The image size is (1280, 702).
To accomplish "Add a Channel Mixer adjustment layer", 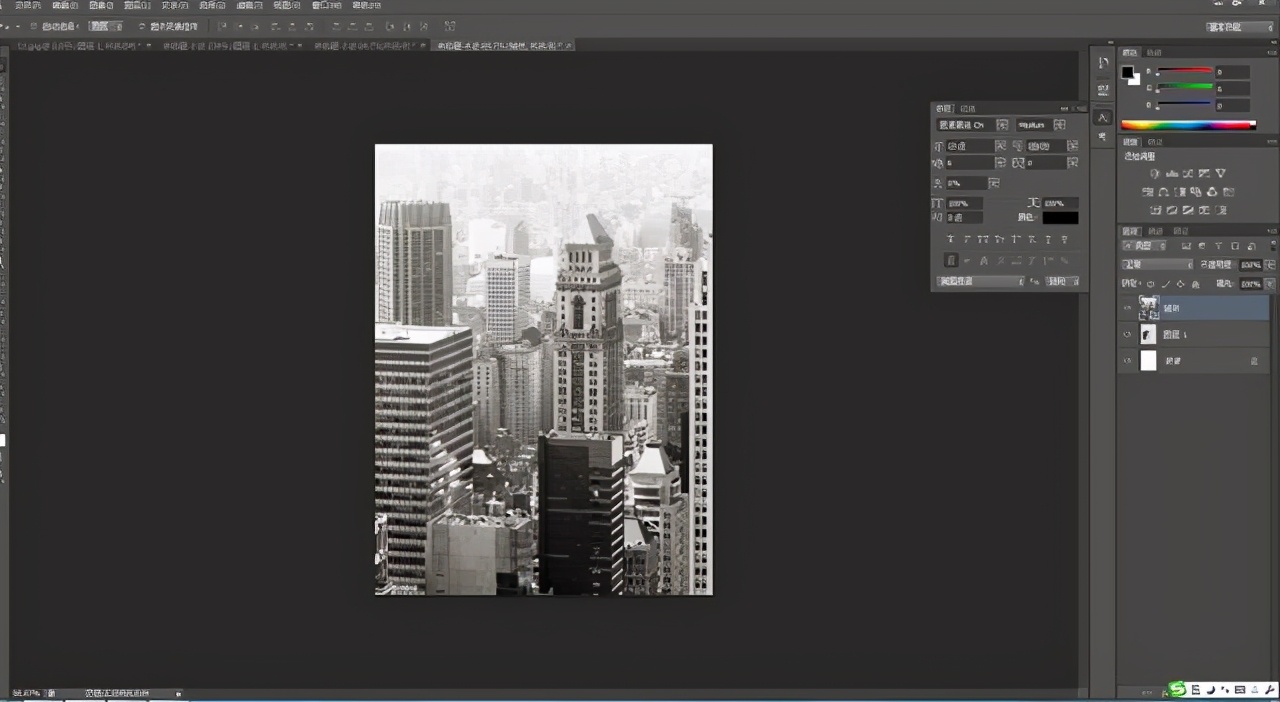I will pyautogui.click(x=1213, y=192).
